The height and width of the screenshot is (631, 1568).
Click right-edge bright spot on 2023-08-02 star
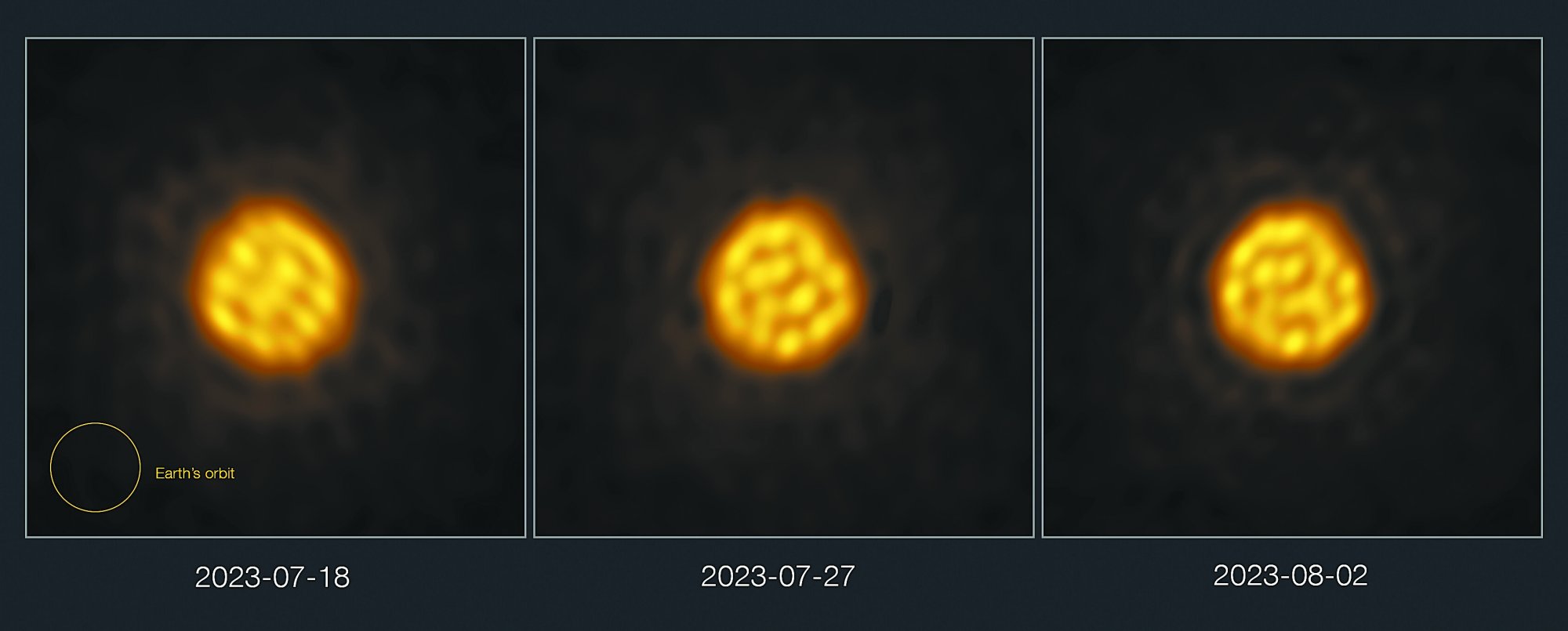coord(1348,283)
